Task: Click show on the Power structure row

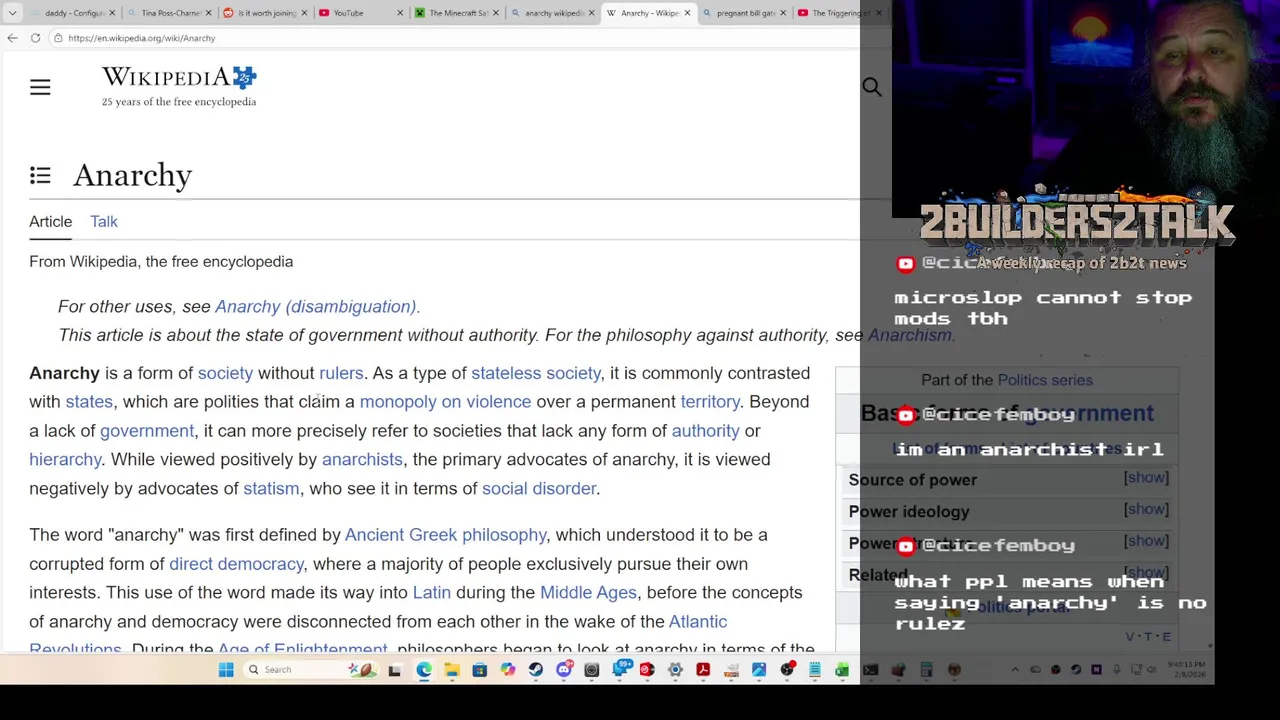Action: click(x=1146, y=542)
